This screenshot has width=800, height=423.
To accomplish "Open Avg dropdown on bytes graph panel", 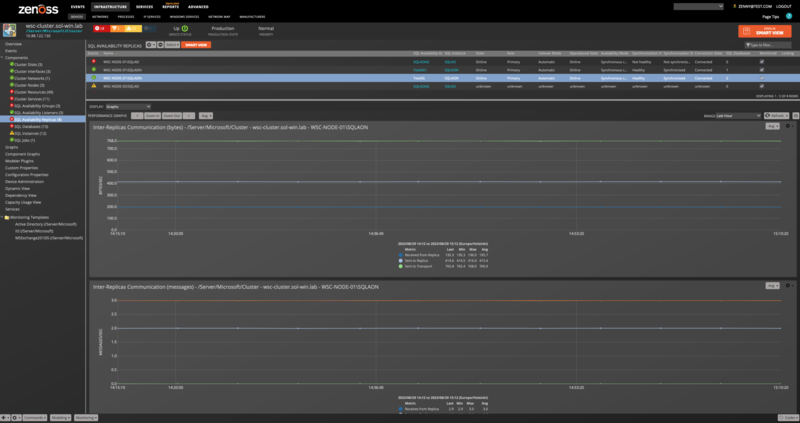I will coord(772,126).
